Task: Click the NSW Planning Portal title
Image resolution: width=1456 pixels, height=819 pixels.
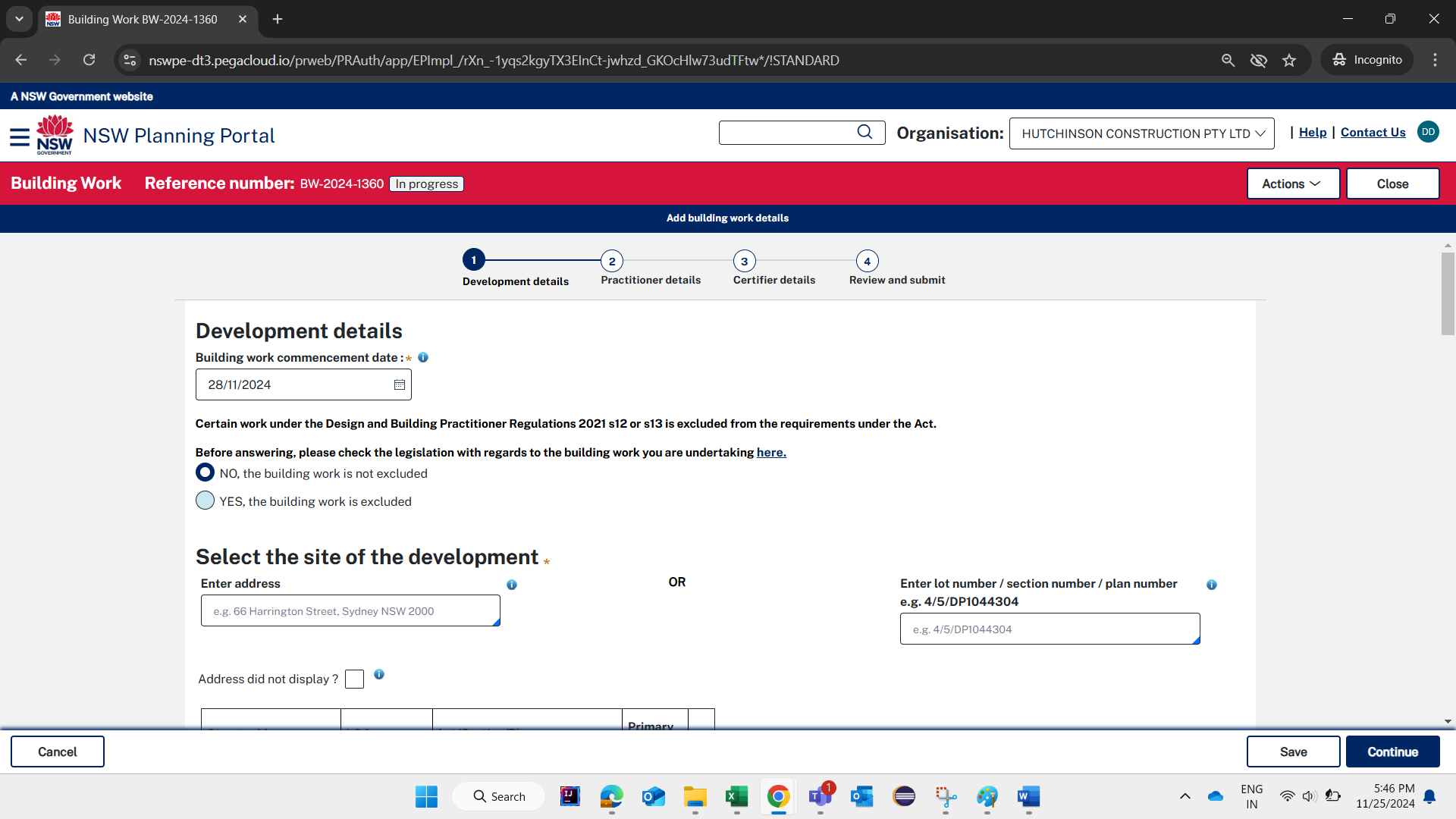Action: coord(179,136)
